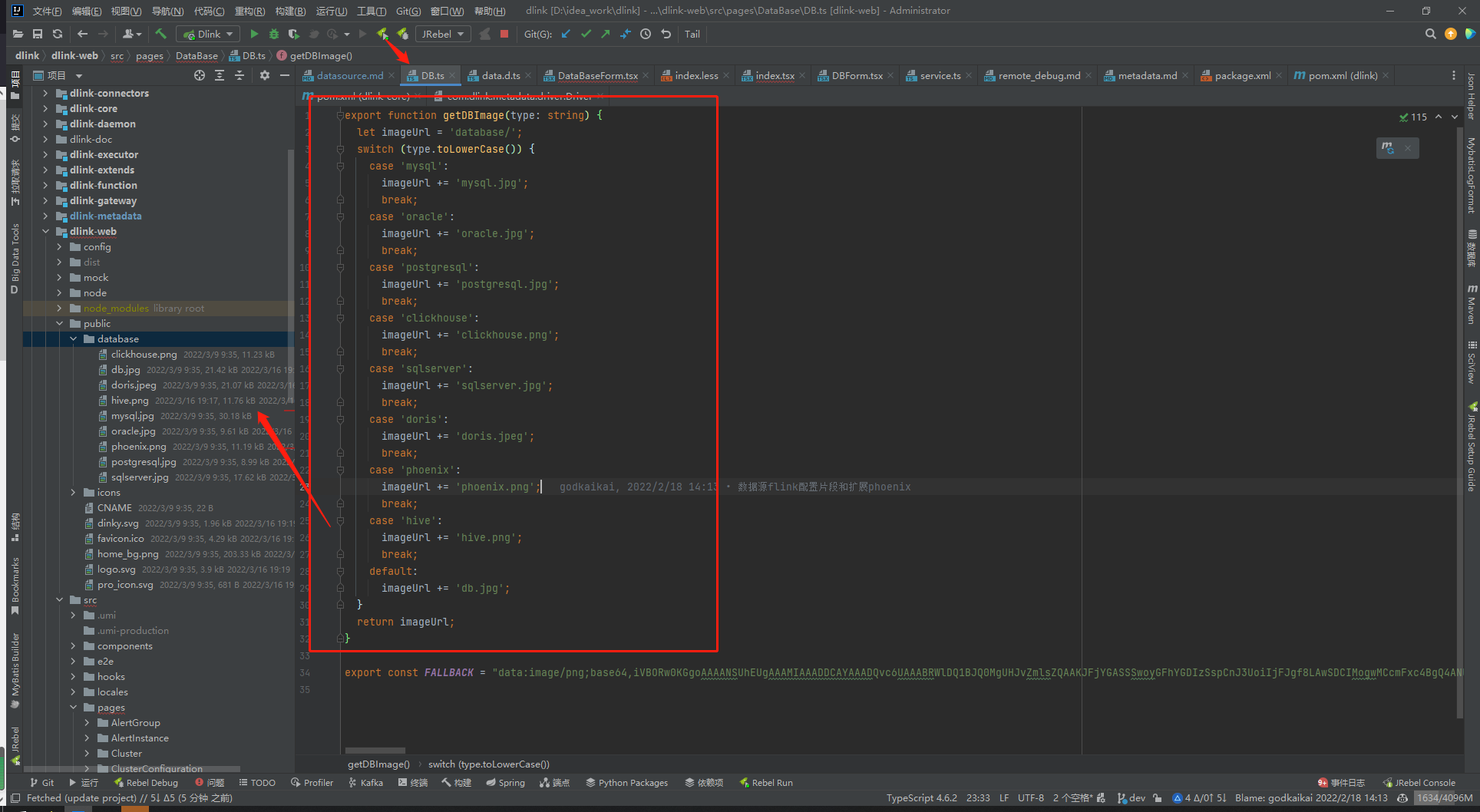Open Search Everywhere magnifier icon
This screenshot has height=812, width=1480.
pos(1430,34)
